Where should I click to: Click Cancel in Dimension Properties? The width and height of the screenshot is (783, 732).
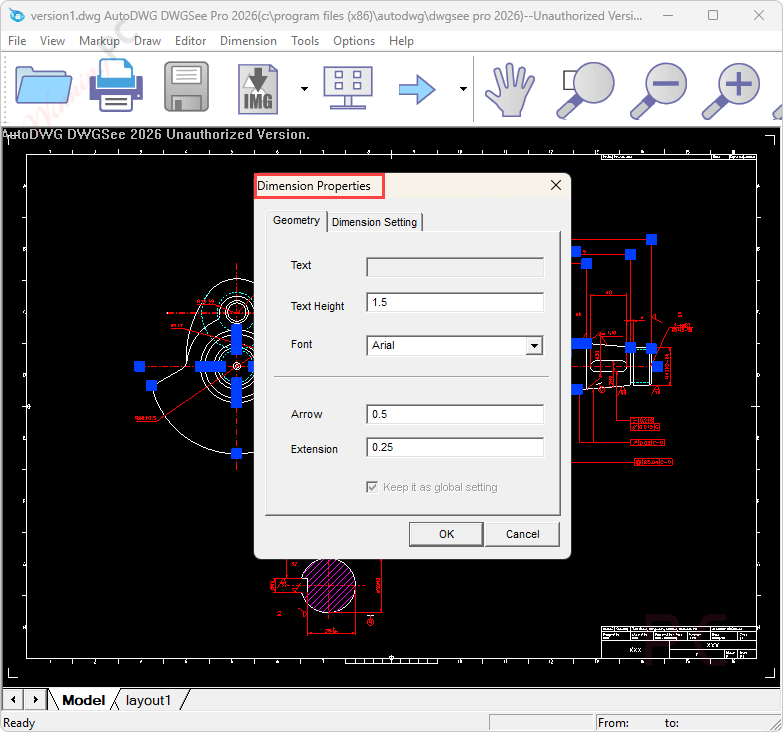pyautogui.click(x=522, y=534)
